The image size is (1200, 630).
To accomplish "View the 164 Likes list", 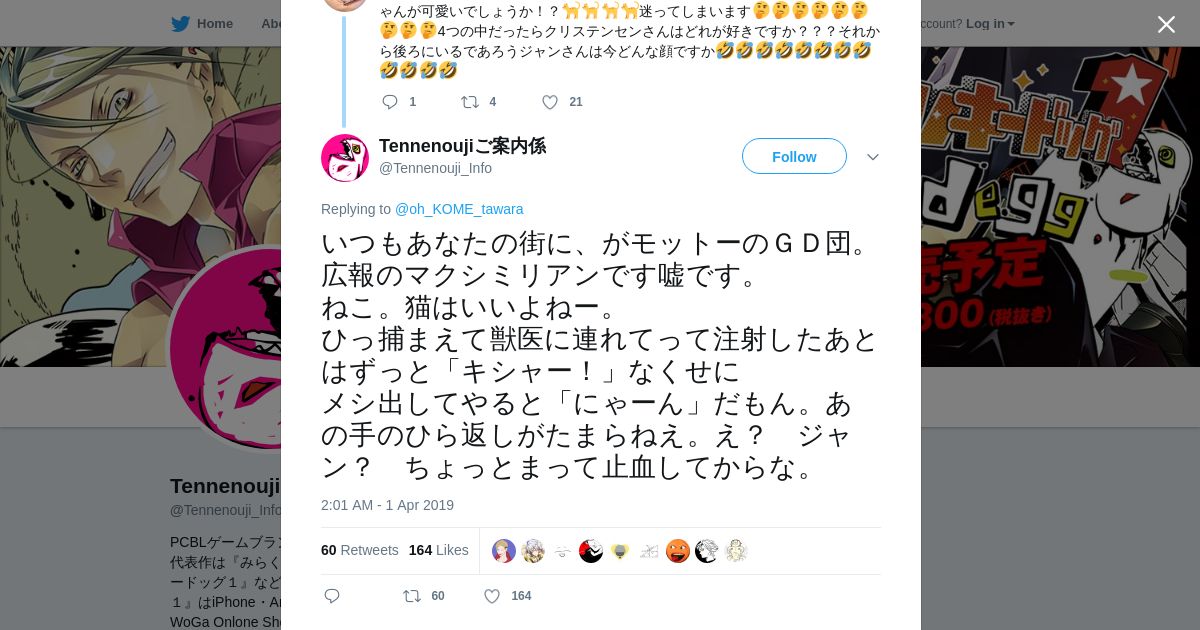I will coord(438,550).
